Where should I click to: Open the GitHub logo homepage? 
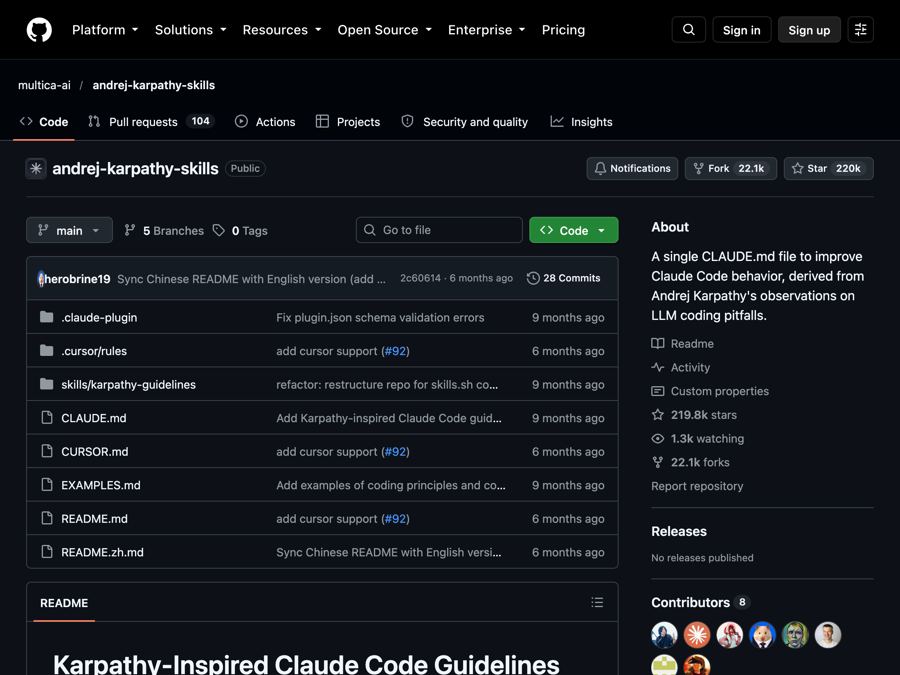click(x=39, y=30)
